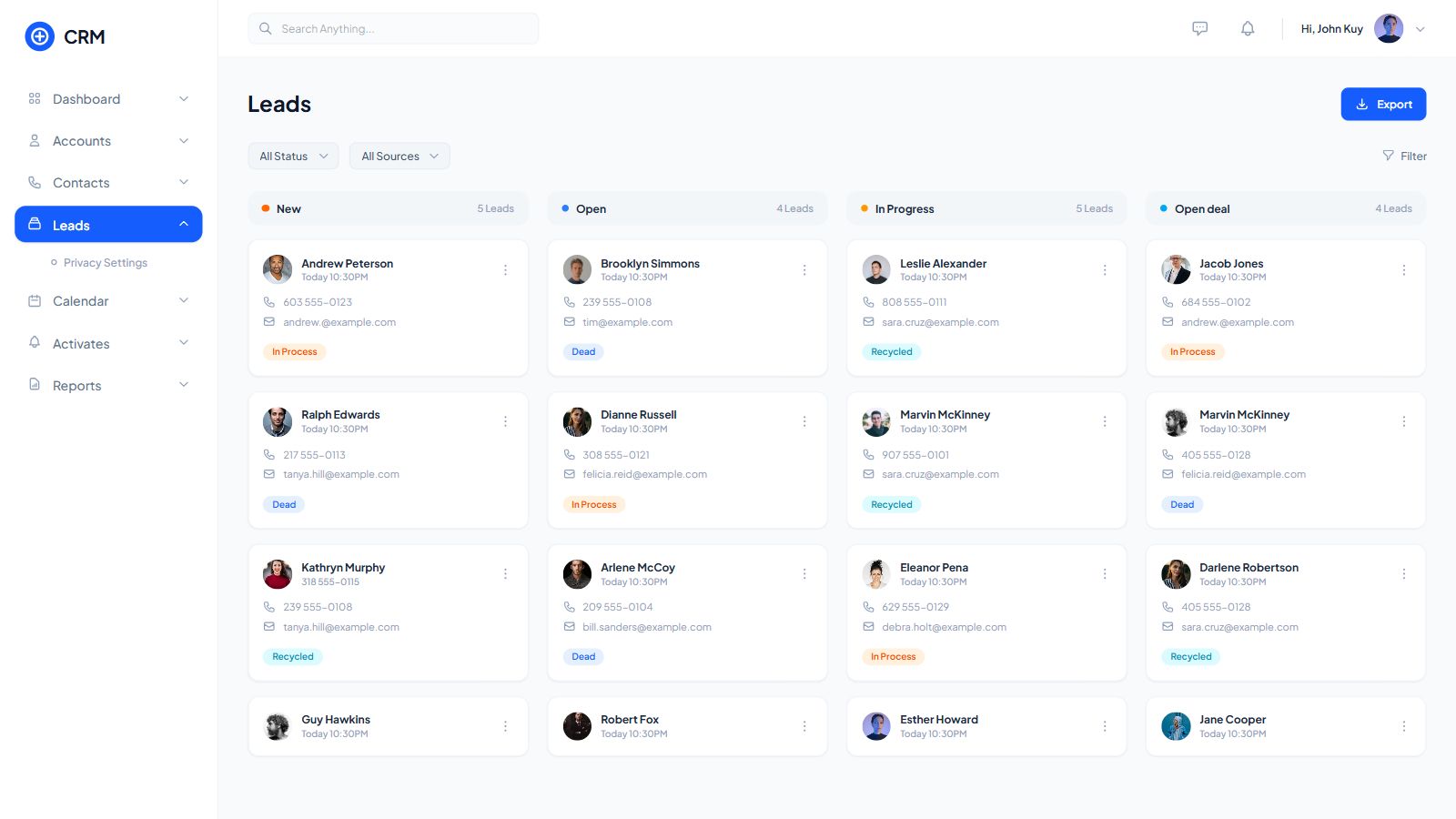This screenshot has height=819, width=1456.
Task: Open Kathryn Murphy card options menu
Action: [x=506, y=574]
